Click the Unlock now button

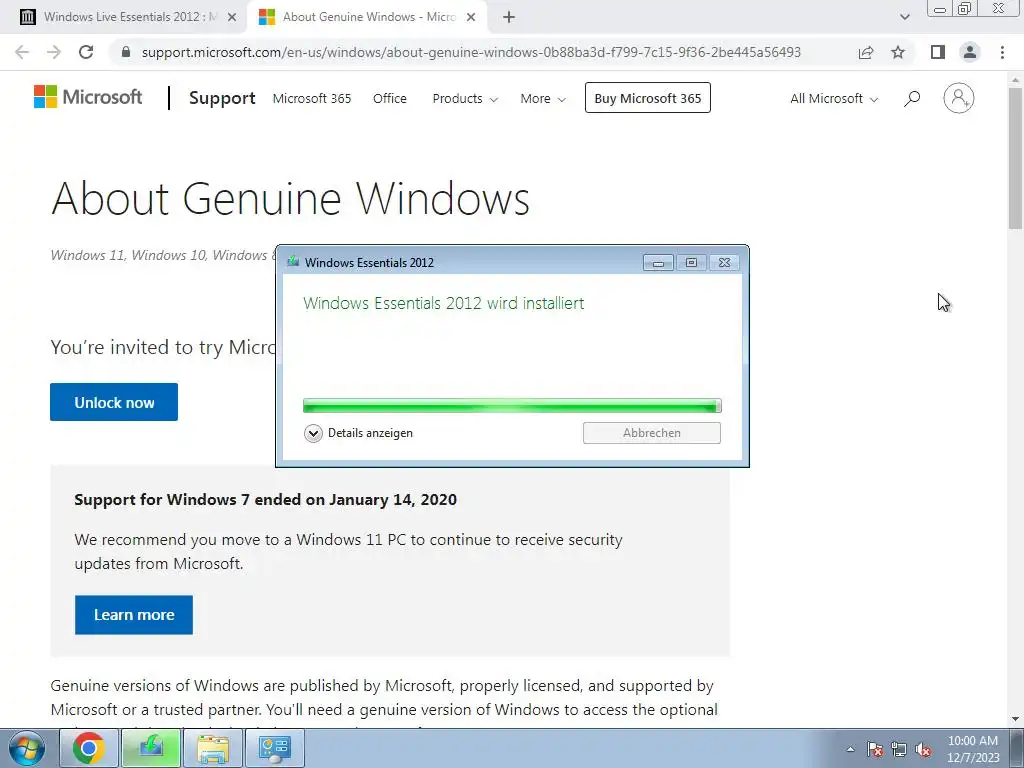(114, 402)
